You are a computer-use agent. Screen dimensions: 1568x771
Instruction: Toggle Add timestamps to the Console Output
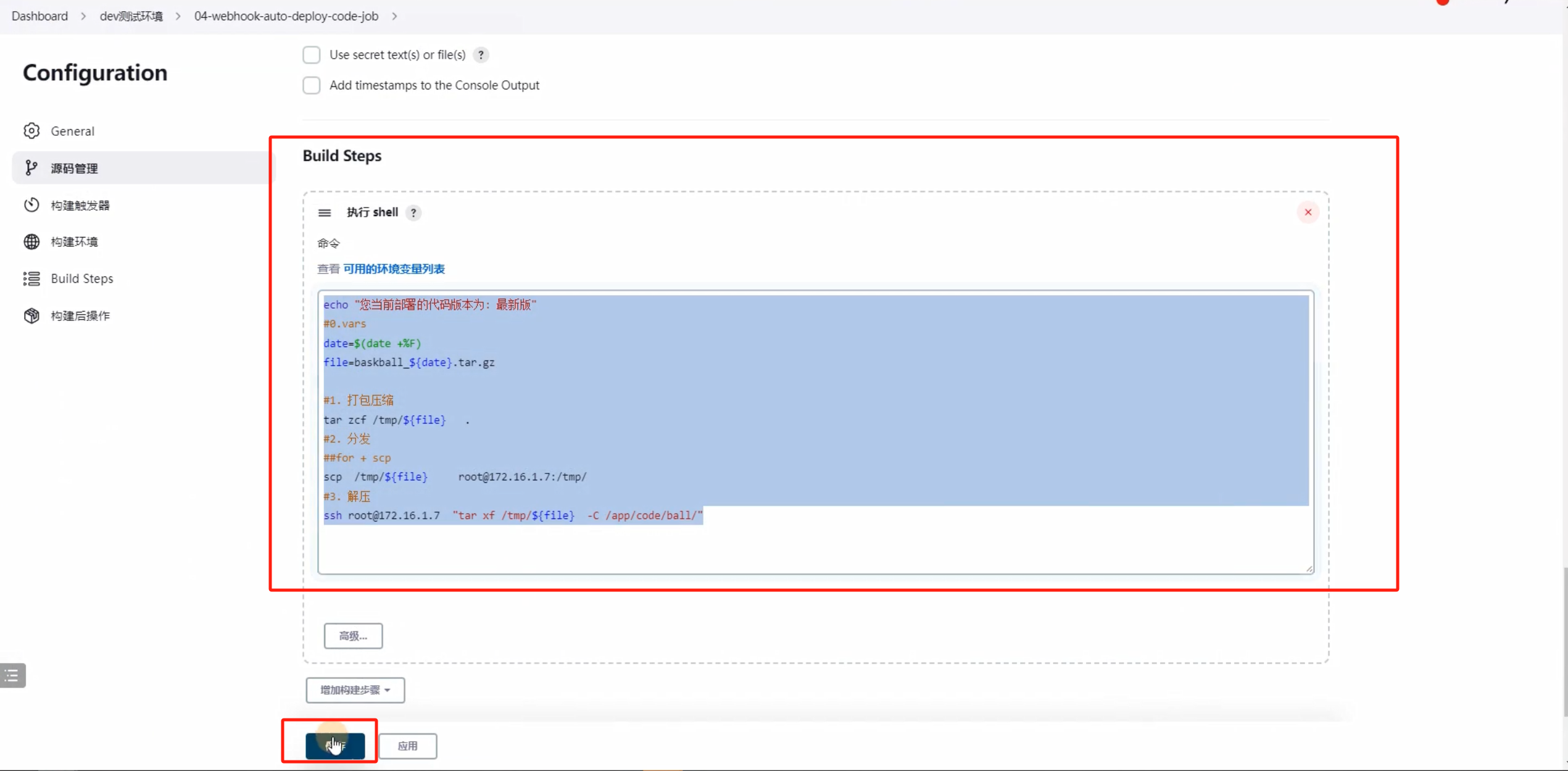tap(312, 85)
